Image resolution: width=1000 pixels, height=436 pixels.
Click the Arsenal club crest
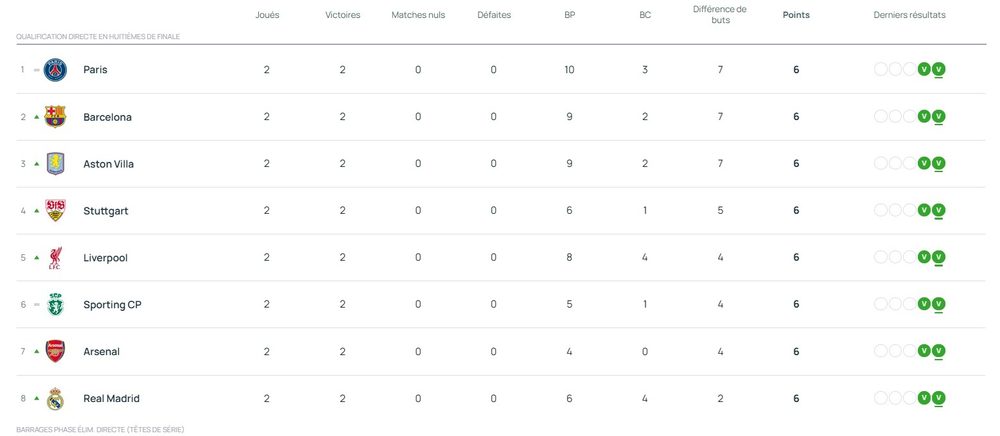[x=55, y=351]
